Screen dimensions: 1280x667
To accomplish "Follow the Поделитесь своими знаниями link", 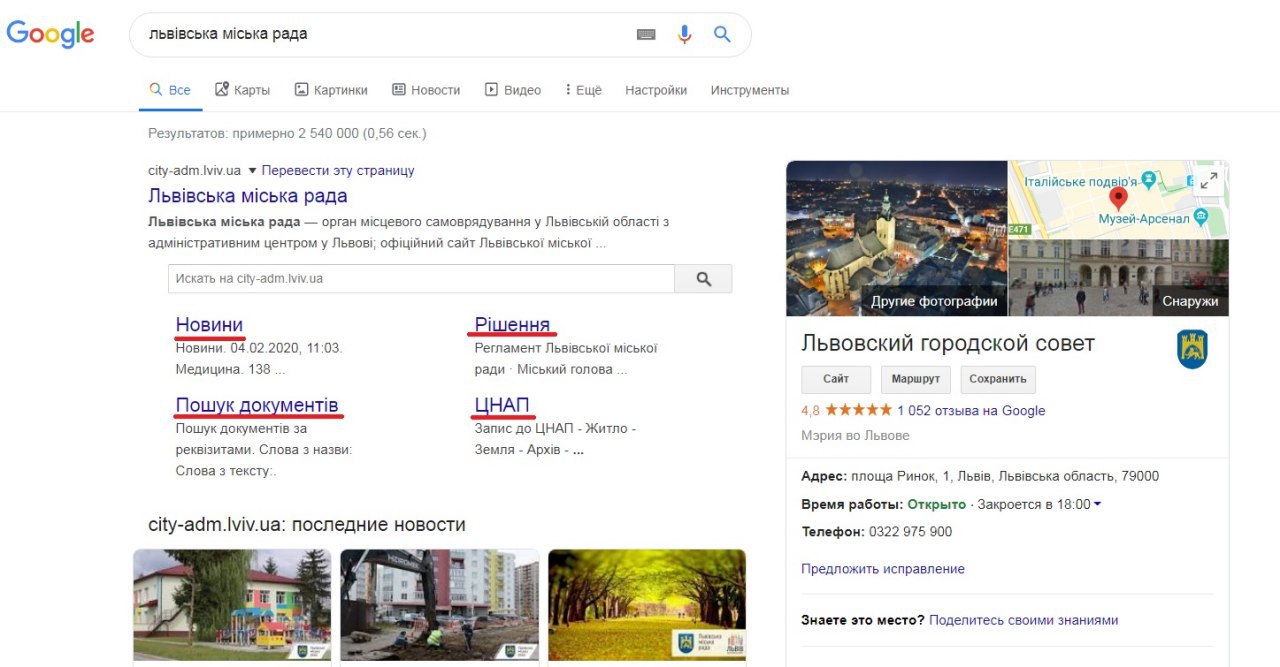I will click(x=1023, y=620).
